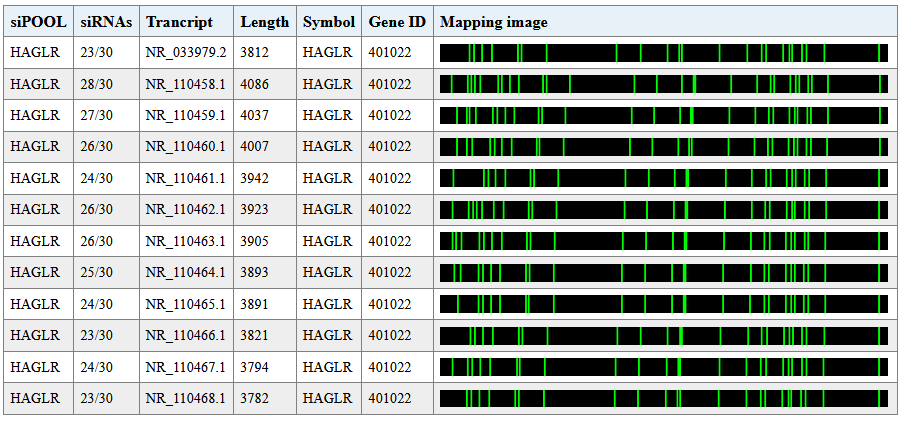921x428 pixels.
Task: Open mapping image for NR_110464.1
Action: tap(664, 272)
